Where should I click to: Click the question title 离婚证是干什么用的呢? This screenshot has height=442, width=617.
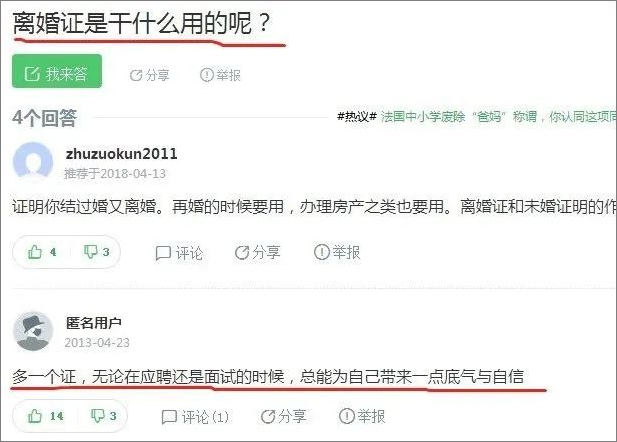click(142, 23)
